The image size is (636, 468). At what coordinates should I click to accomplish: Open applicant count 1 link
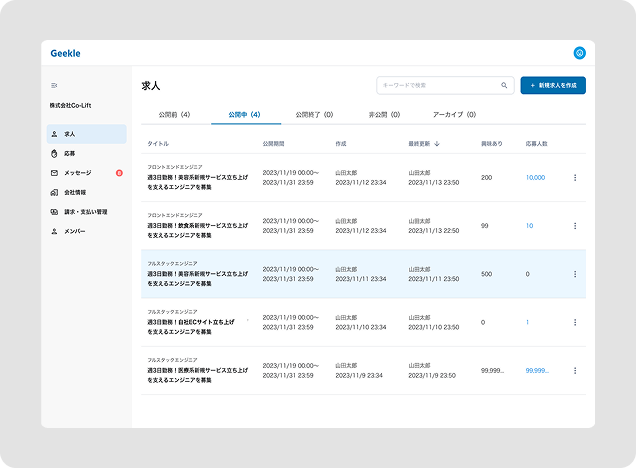(527, 322)
